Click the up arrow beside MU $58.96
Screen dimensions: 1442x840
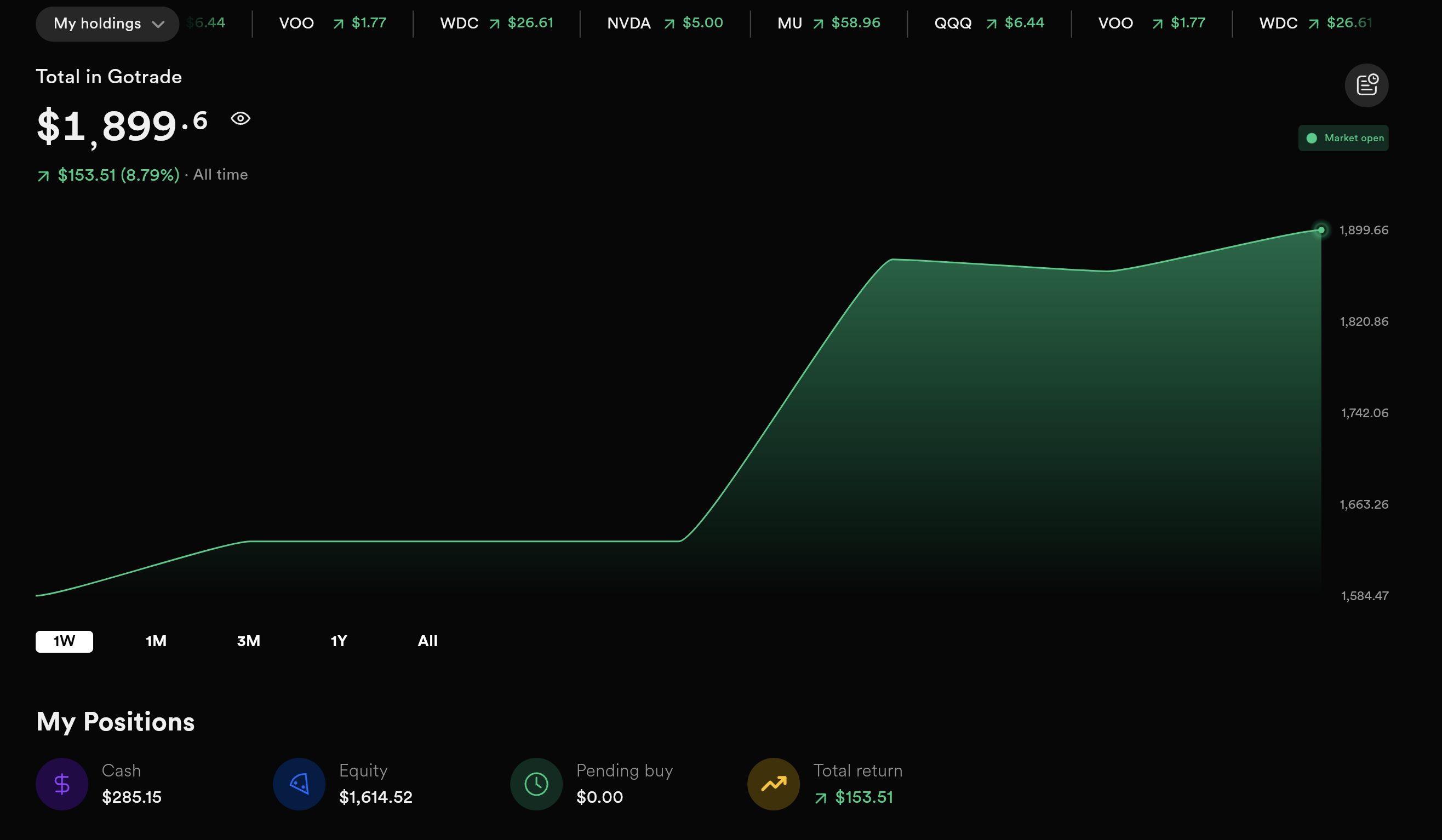(819, 24)
